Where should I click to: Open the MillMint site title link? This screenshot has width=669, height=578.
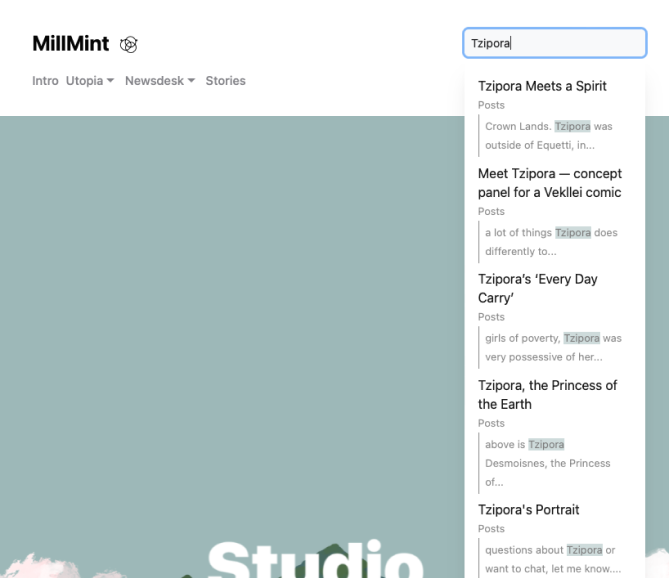pyautogui.click(x=71, y=44)
